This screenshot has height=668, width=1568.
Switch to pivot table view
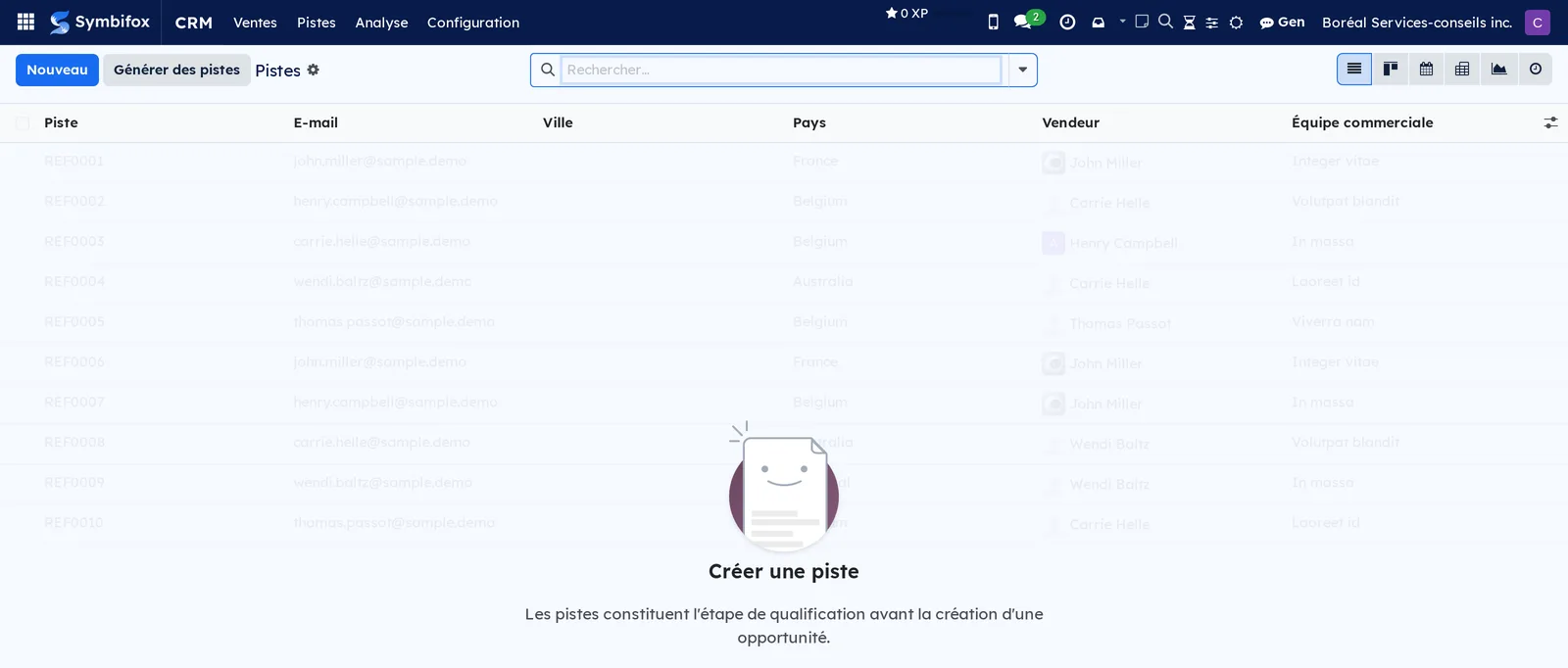tap(1462, 69)
